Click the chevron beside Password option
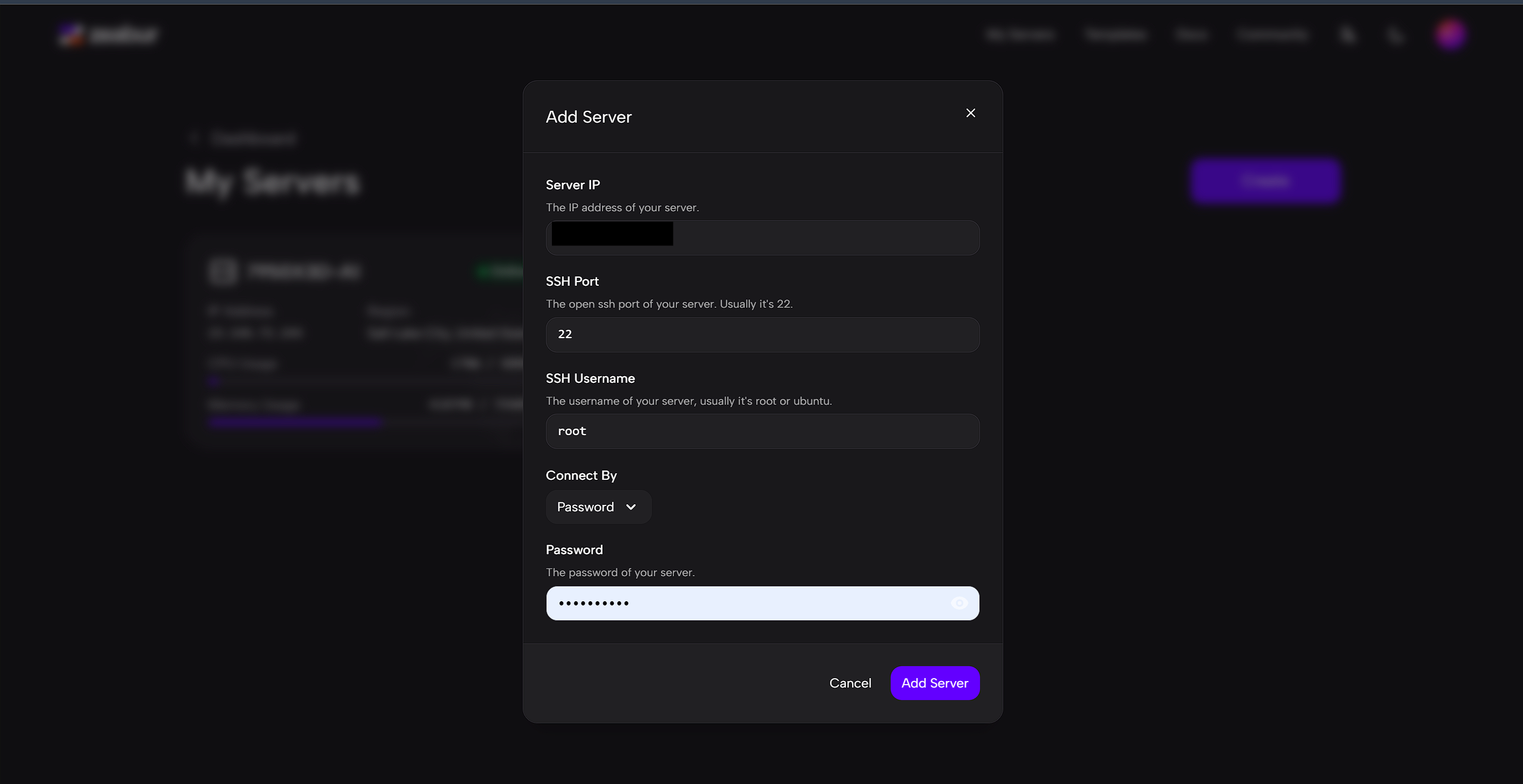The image size is (1523, 784). (631, 507)
